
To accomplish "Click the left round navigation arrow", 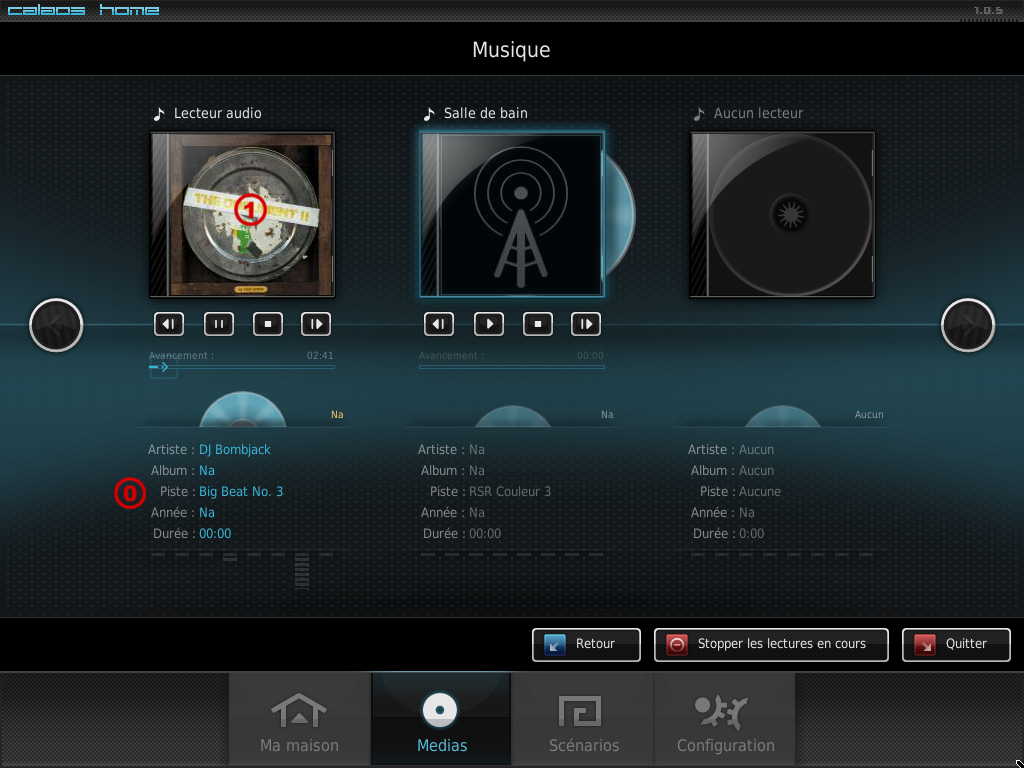I will coord(56,325).
